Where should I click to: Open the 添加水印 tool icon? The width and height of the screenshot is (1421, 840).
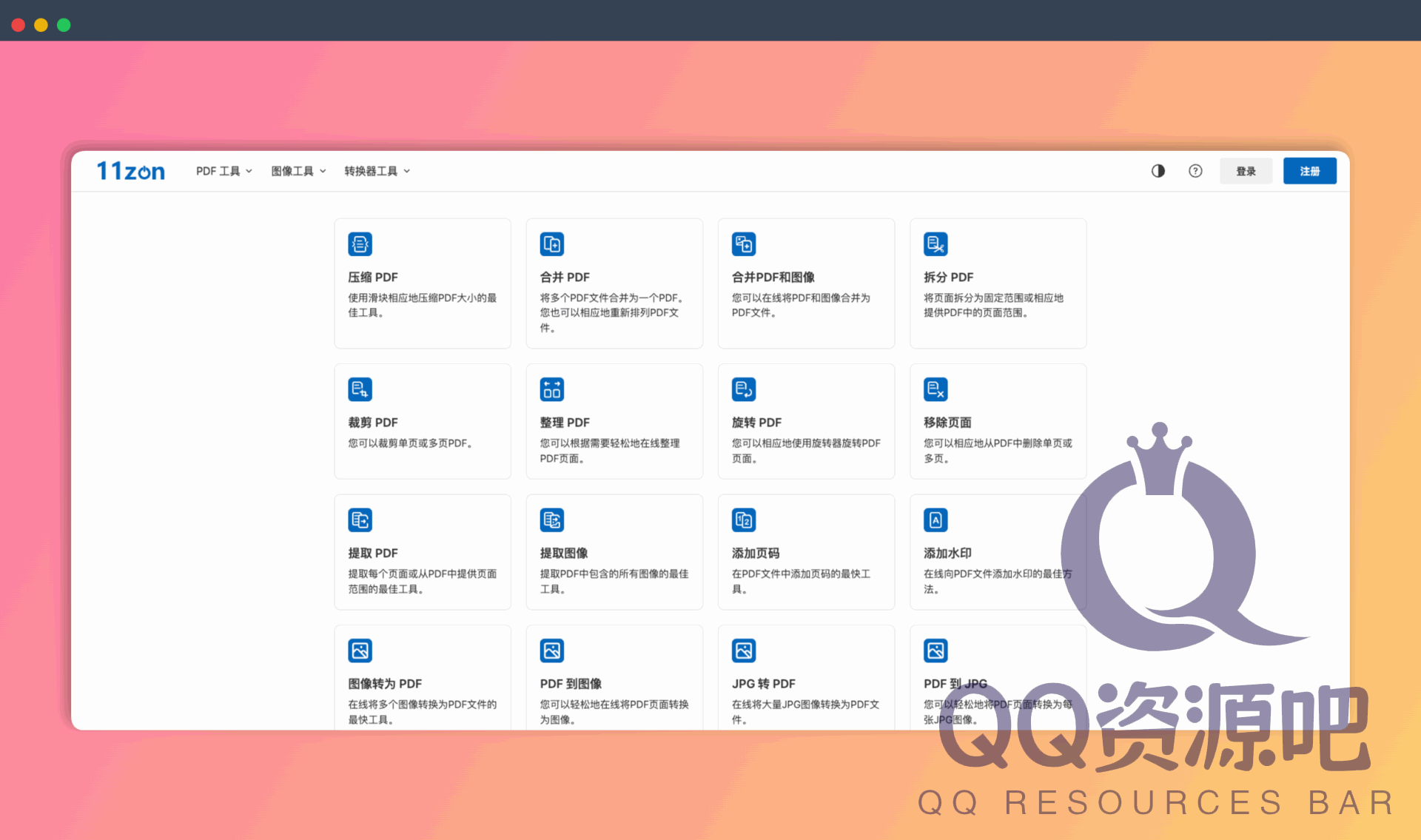pyautogui.click(x=935, y=520)
